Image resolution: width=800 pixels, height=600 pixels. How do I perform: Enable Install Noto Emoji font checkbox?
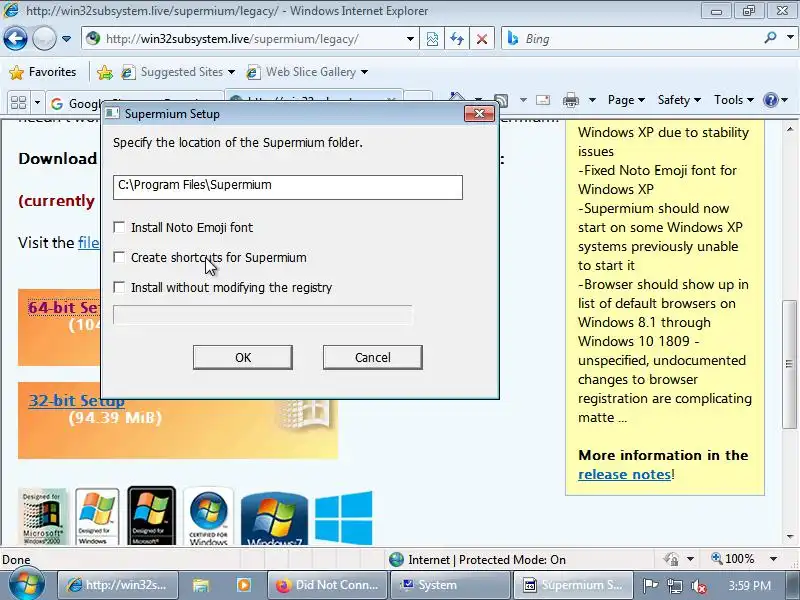119,227
